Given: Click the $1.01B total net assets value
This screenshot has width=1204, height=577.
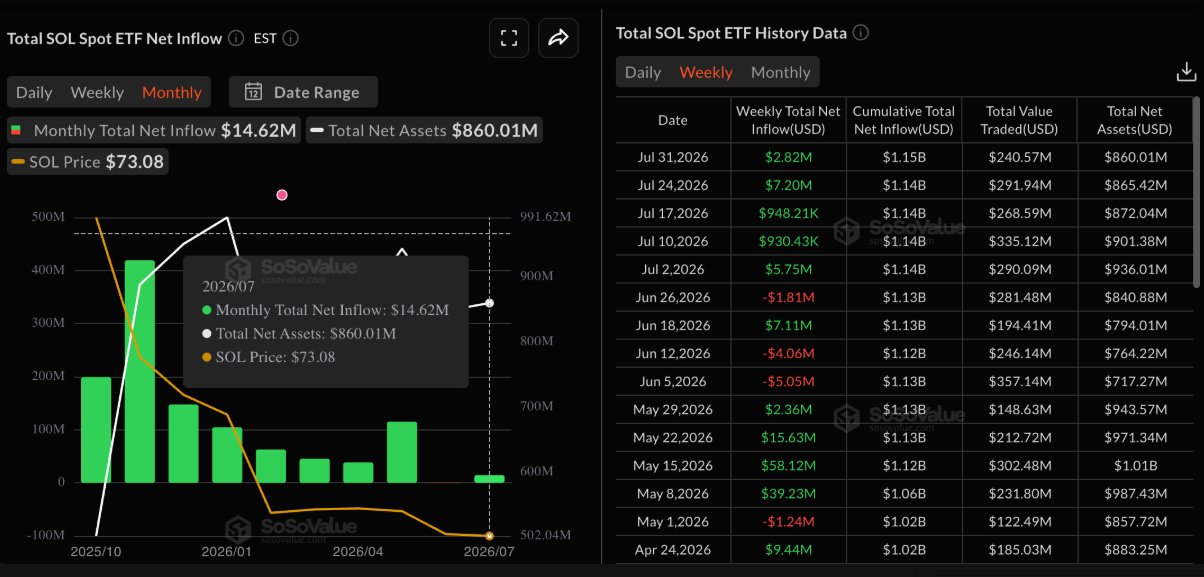Looking at the screenshot, I should (x=1135, y=465).
